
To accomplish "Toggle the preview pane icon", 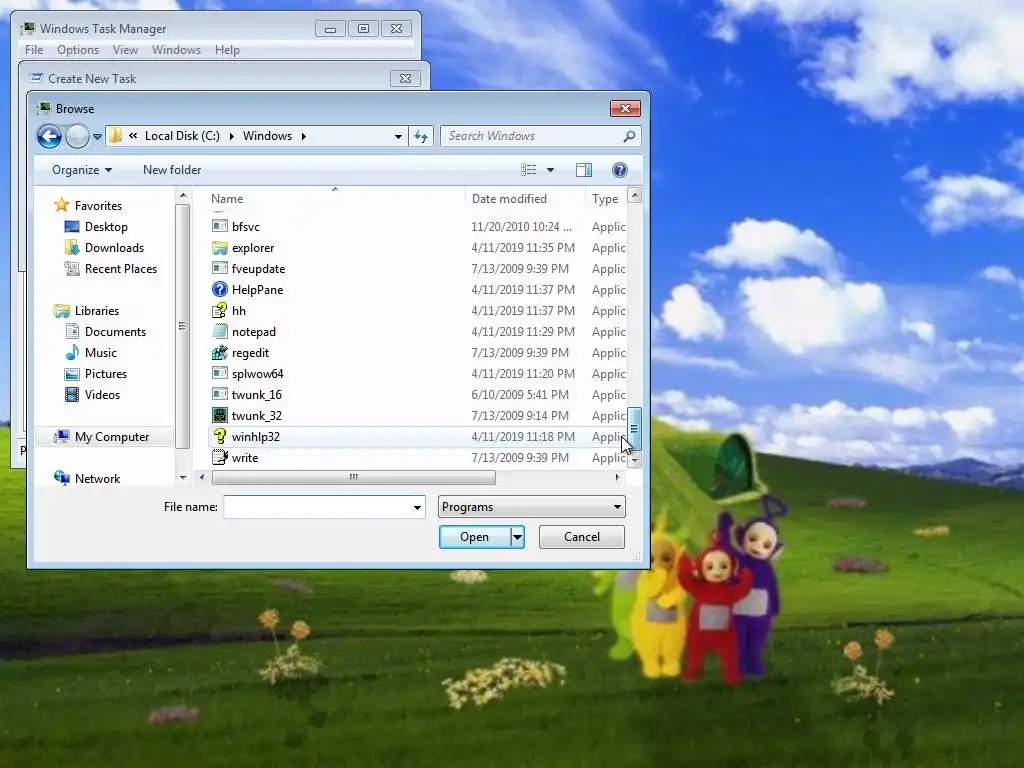I will point(584,170).
